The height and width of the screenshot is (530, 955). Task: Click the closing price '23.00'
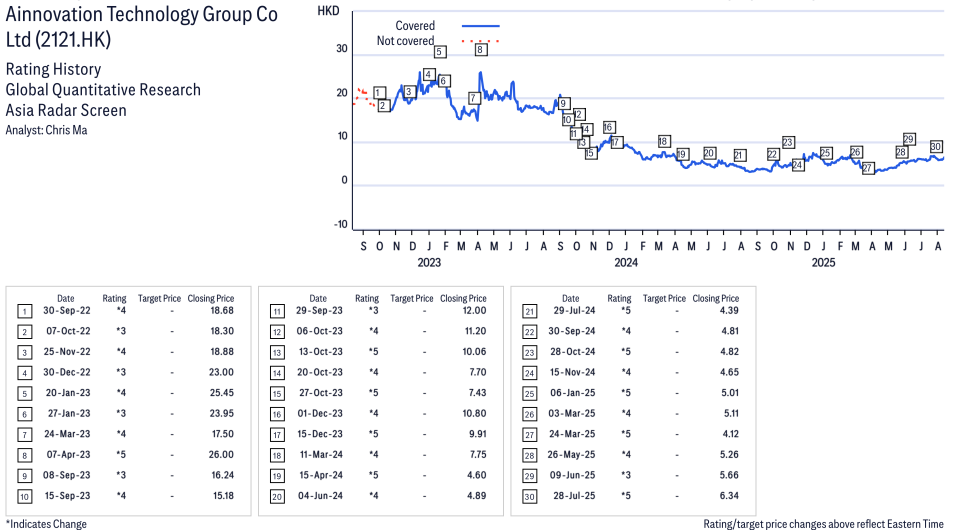tap(222, 372)
